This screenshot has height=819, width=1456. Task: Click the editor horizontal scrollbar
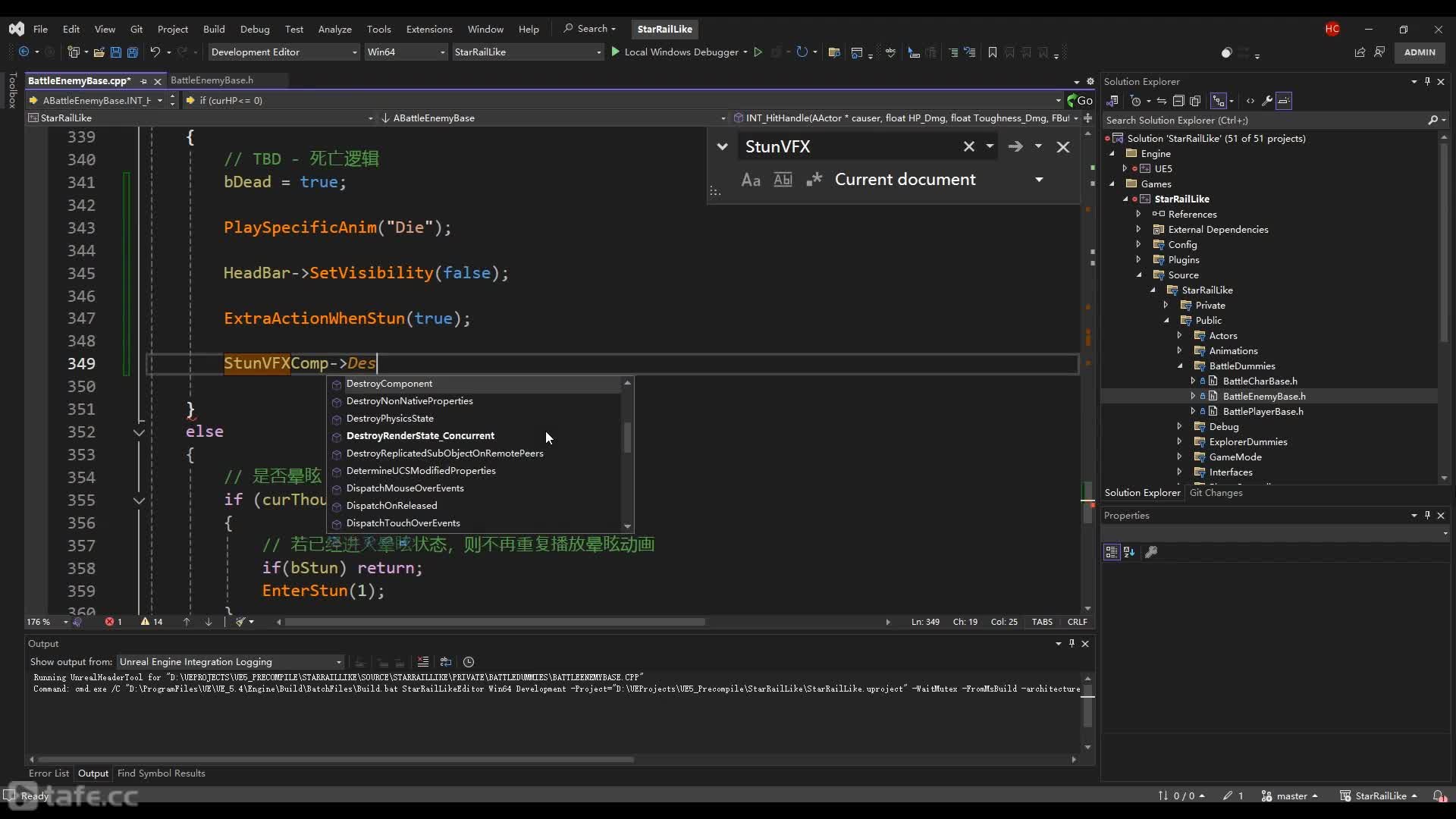click(494, 622)
